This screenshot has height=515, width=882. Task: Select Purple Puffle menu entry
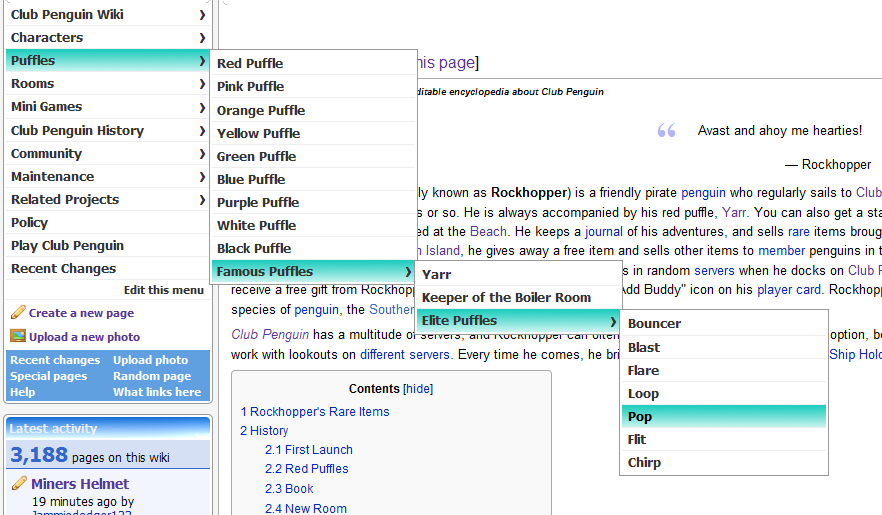[x=313, y=202]
